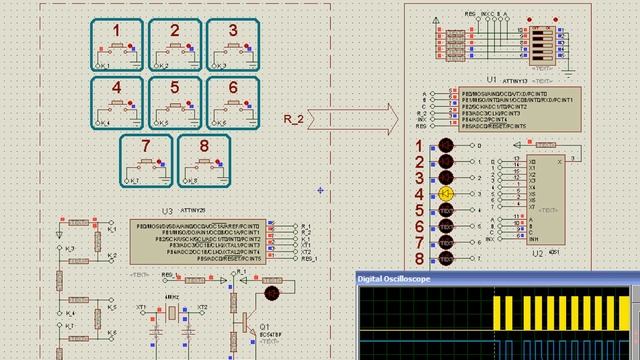
Task: Click push button 7 labeled K_7
Action: [x=146, y=161]
